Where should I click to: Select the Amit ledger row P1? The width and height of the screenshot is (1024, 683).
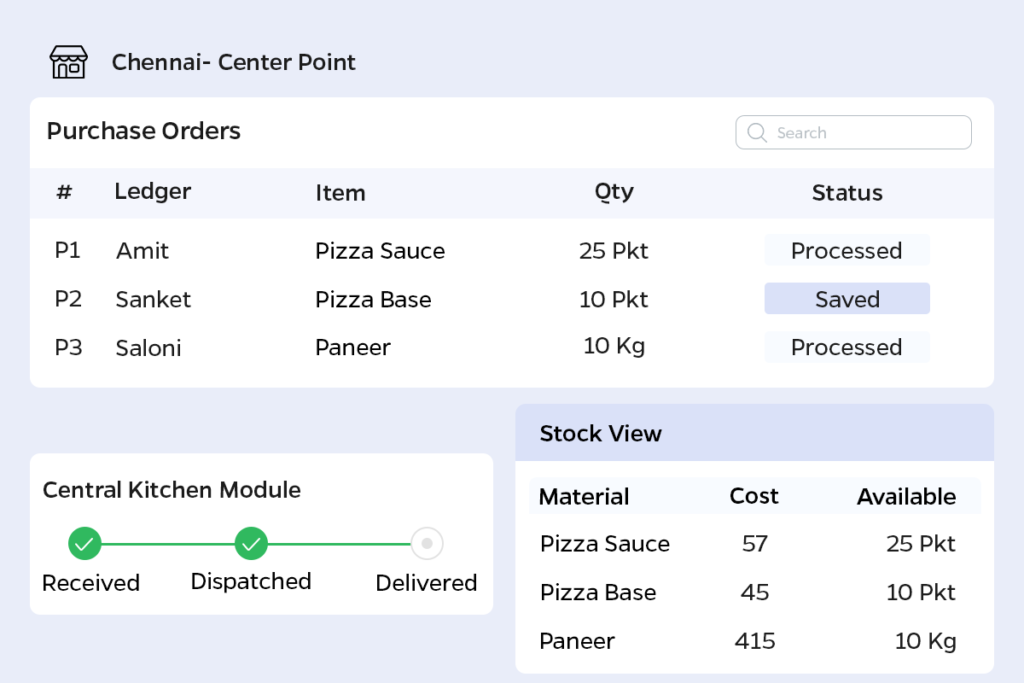click(142, 251)
